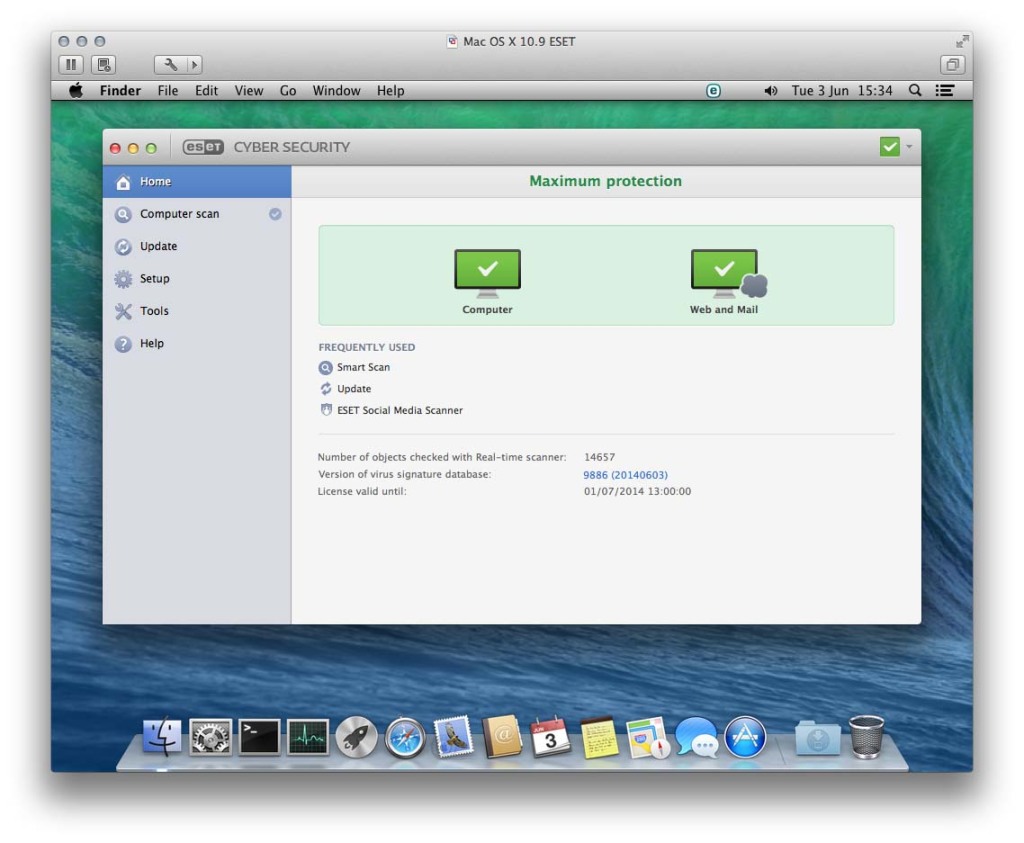Open the Trash in the Dock
The height and width of the screenshot is (843, 1024).
click(x=867, y=737)
